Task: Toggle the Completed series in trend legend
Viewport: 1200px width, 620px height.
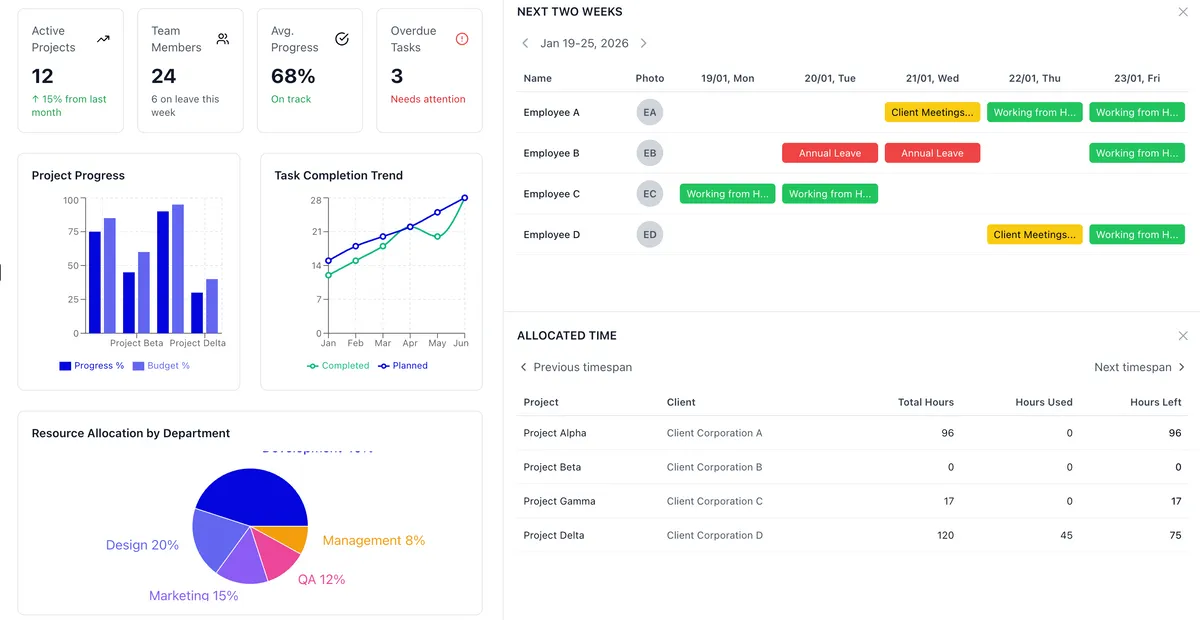Action: coord(338,366)
